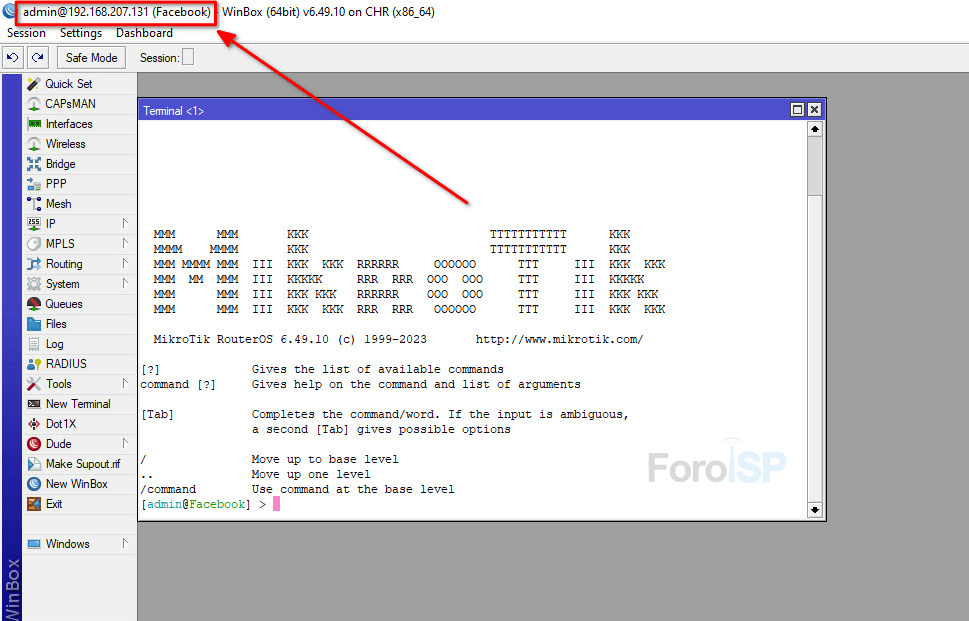Redo the change with Redo arrow
This screenshot has height=621, width=969.
pos(38,57)
